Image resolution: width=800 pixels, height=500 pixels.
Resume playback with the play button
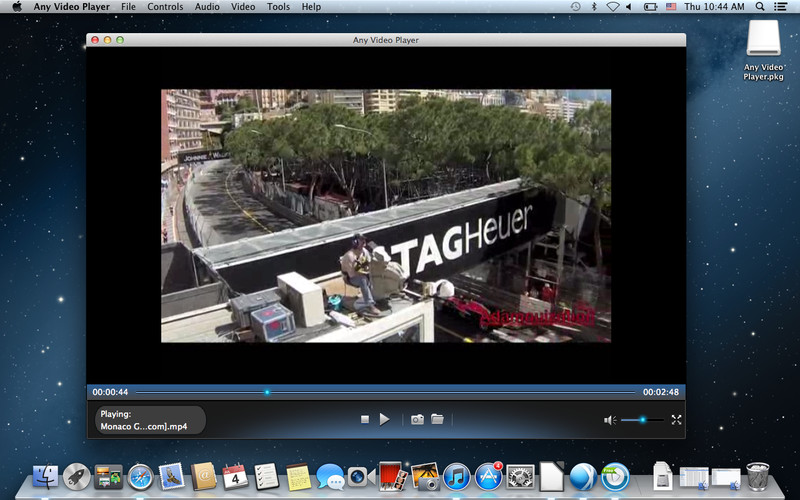pos(384,419)
